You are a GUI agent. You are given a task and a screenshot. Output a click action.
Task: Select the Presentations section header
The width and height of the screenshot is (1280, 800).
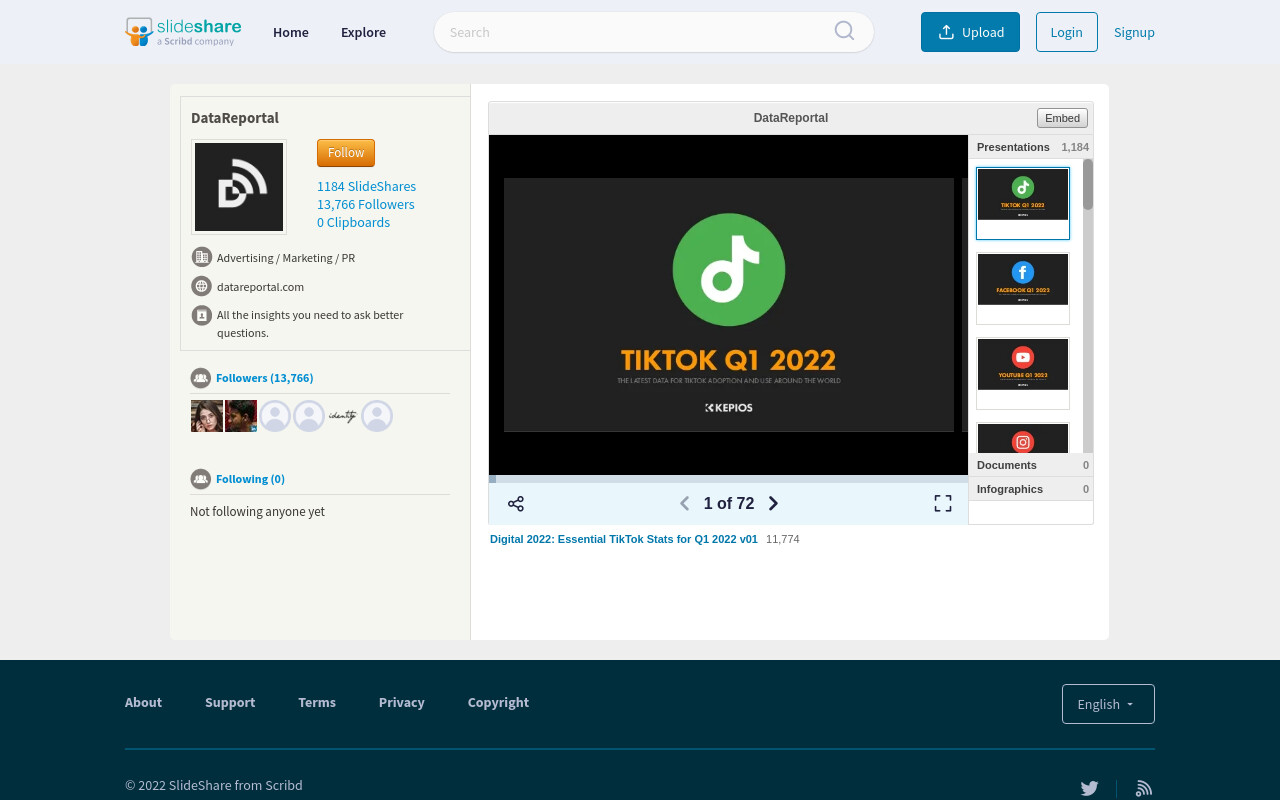click(1031, 147)
